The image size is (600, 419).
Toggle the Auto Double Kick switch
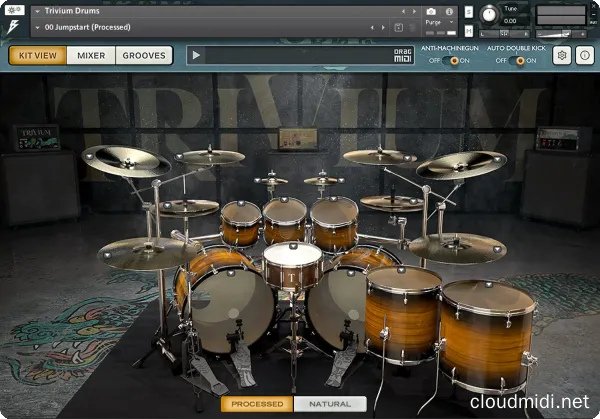click(x=516, y=61)
